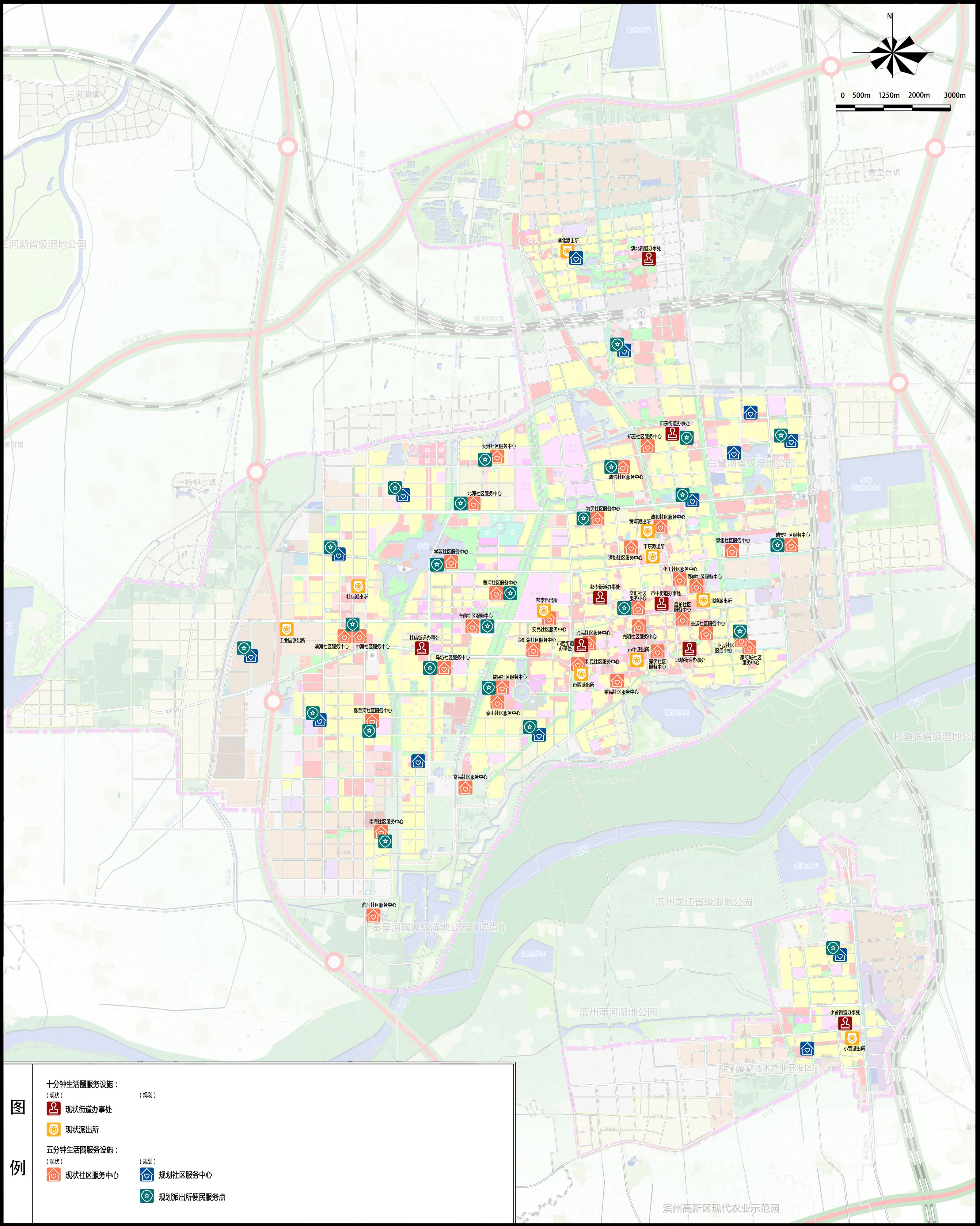The height and width of the screenshot is (1226, 980).
Task: Click the 三河湖省级湿地公园 label
Action: click(45, 245)
